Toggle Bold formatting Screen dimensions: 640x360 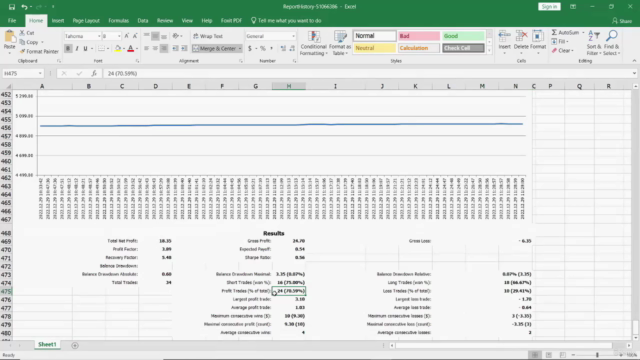68,49
